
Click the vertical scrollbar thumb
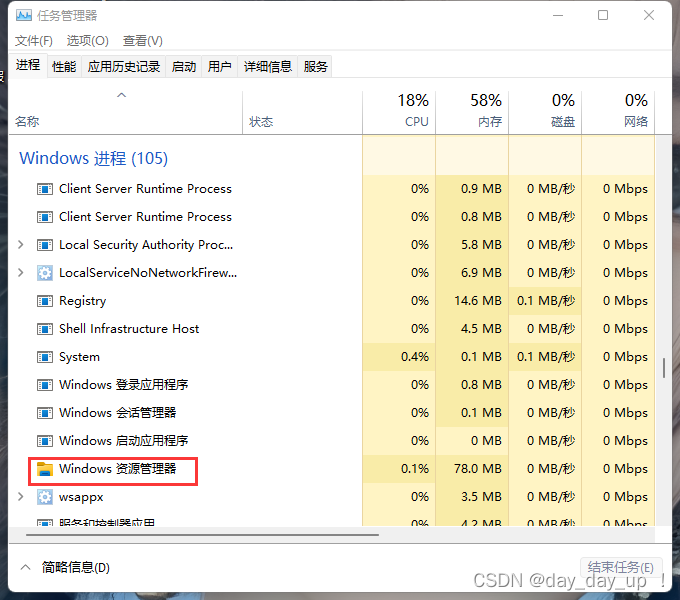coord(664,368)
